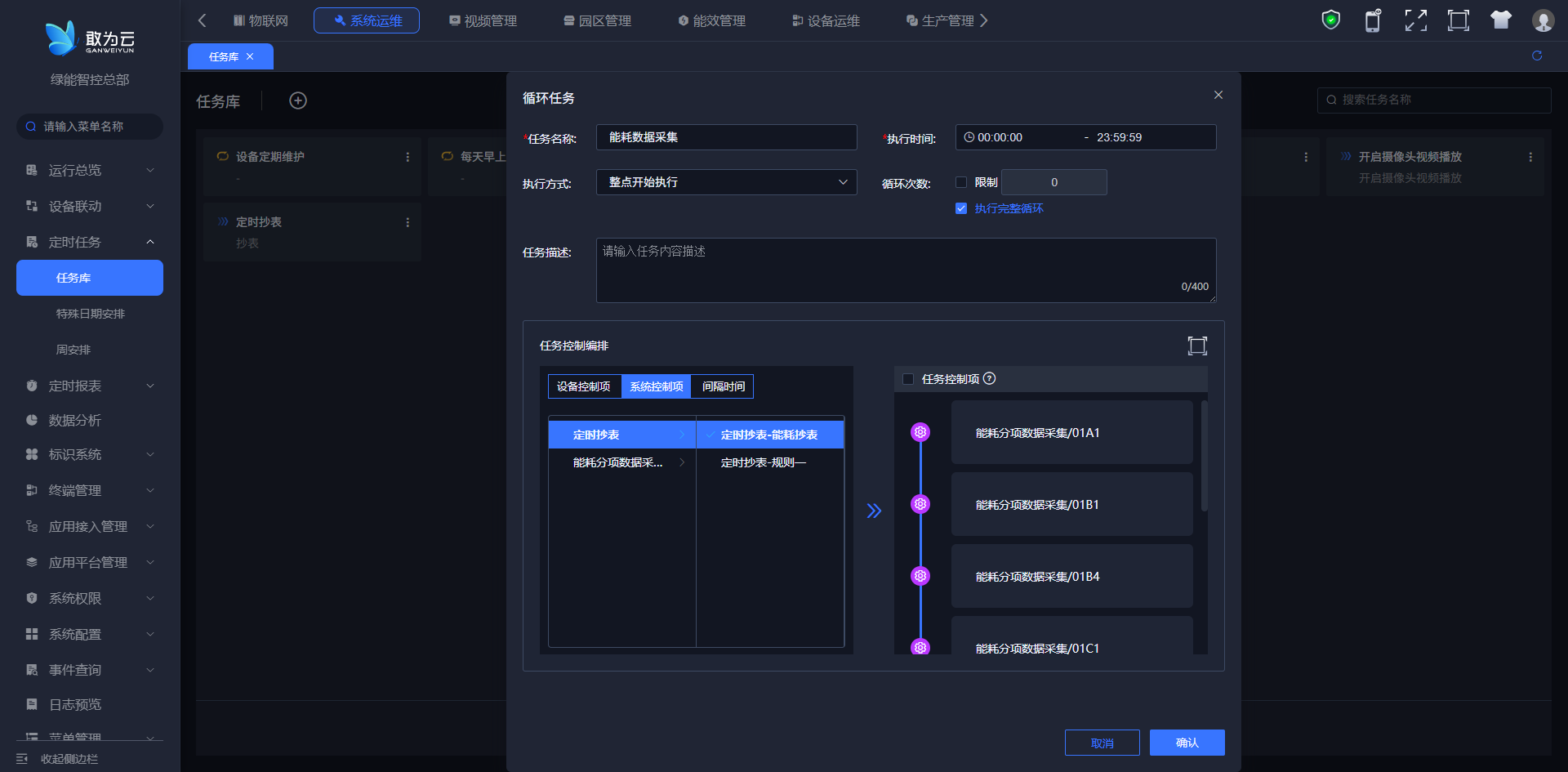
Task: Click the add task plus icon
Action: coord(298,100)
